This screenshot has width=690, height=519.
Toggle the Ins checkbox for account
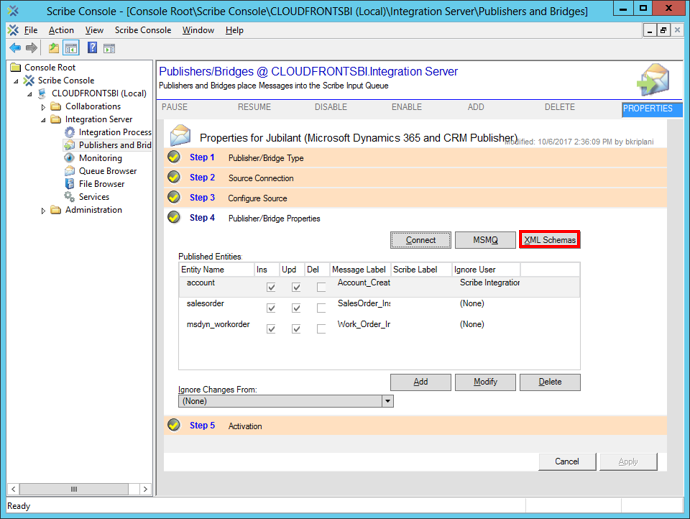click(272, 288)
